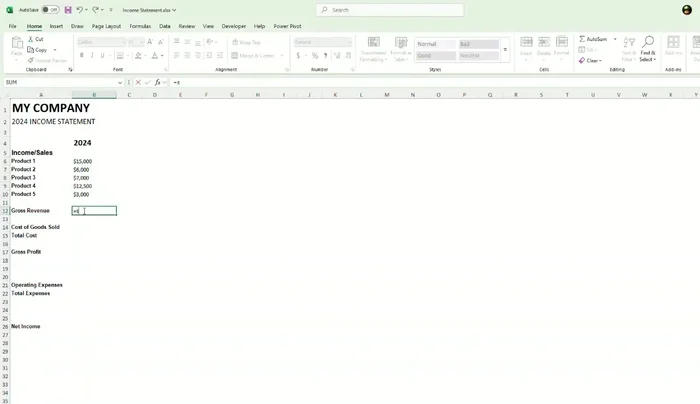The image size is (700, 404).
Task: Click the Bold formatting icon
Action: tap(82, 55)
